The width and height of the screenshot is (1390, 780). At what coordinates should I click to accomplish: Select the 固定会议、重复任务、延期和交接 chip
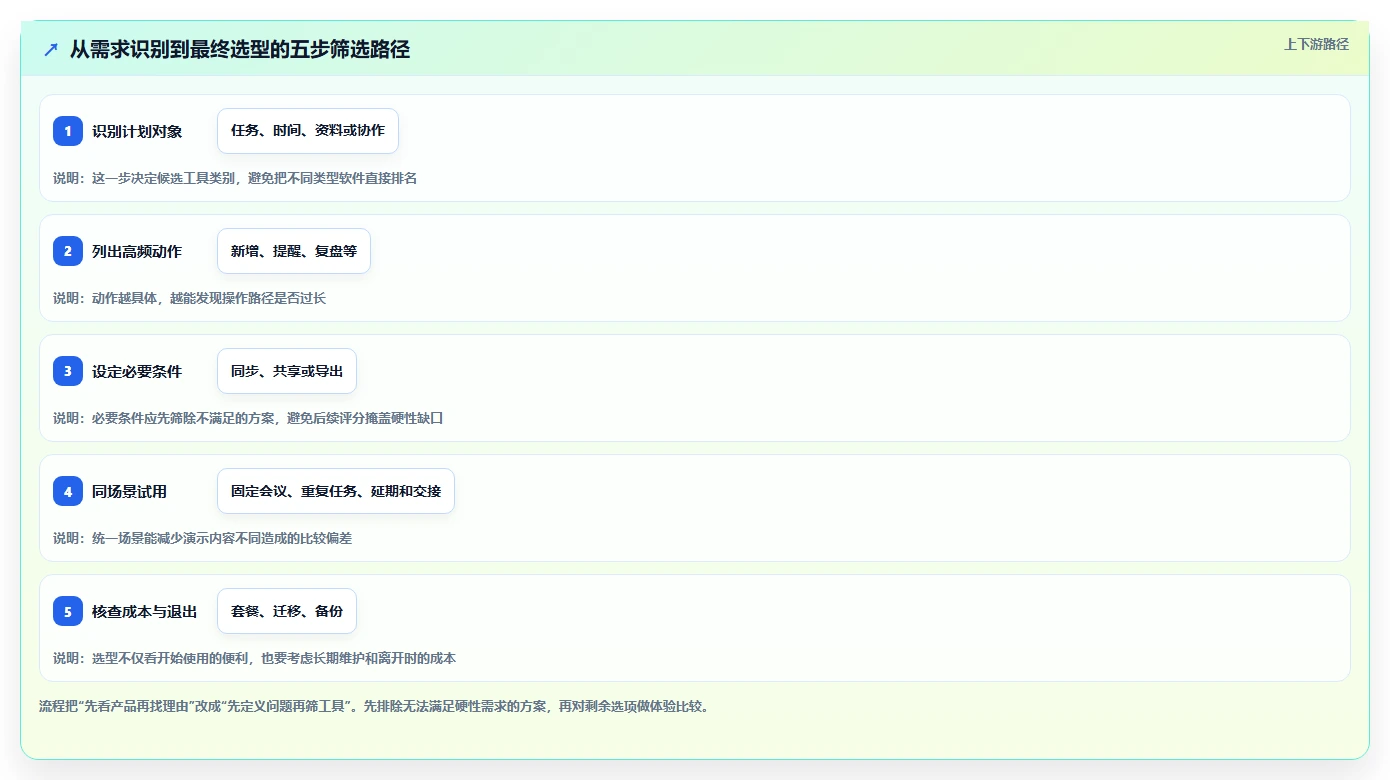(x=336, y=491)
